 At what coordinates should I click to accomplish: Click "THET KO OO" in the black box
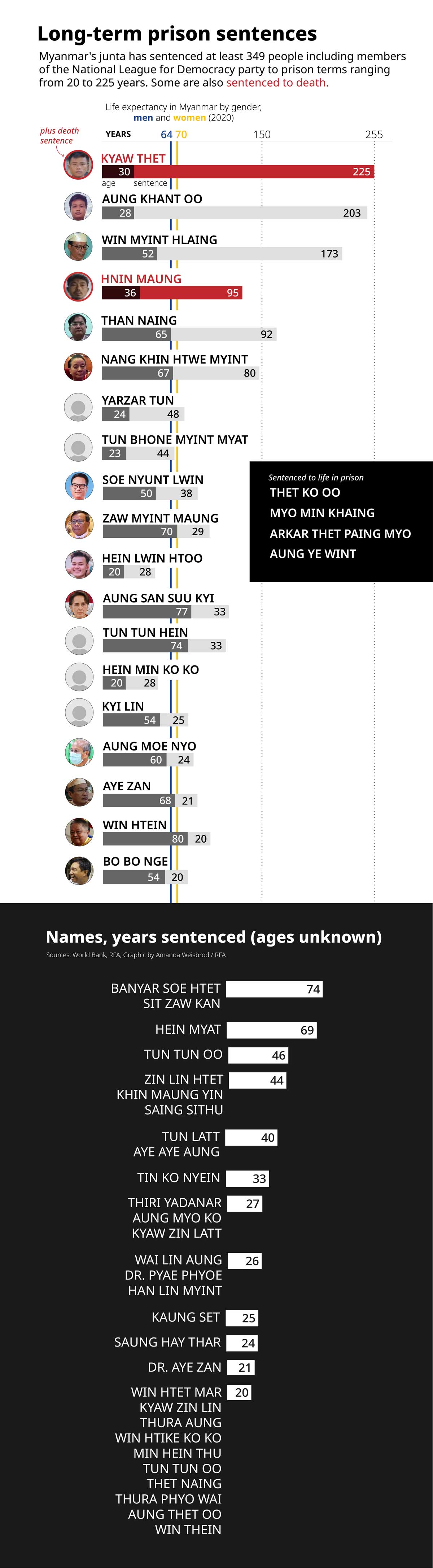click(305, 492)
